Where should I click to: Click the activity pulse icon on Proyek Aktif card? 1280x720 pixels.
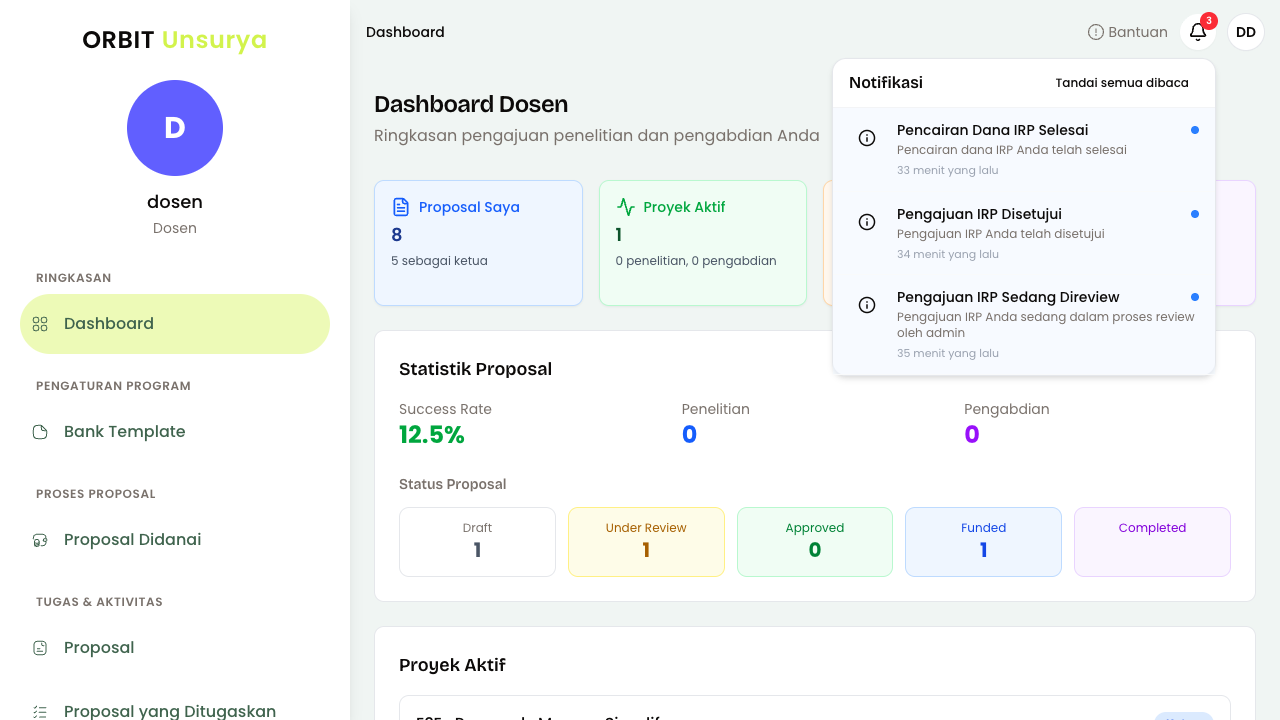626,207
